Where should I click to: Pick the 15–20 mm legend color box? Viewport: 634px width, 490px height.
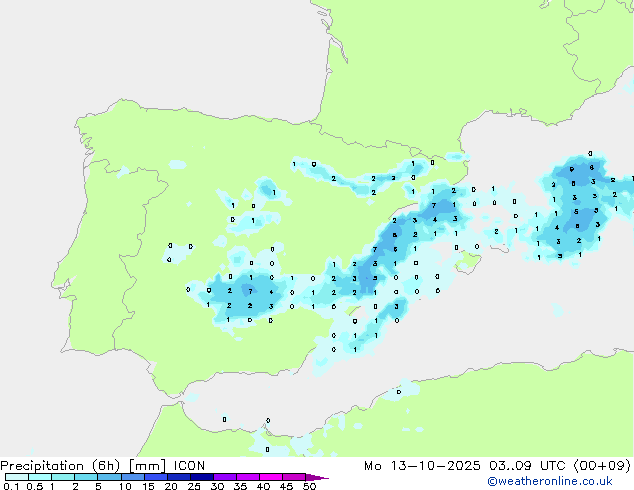click(x=156, y=477)
